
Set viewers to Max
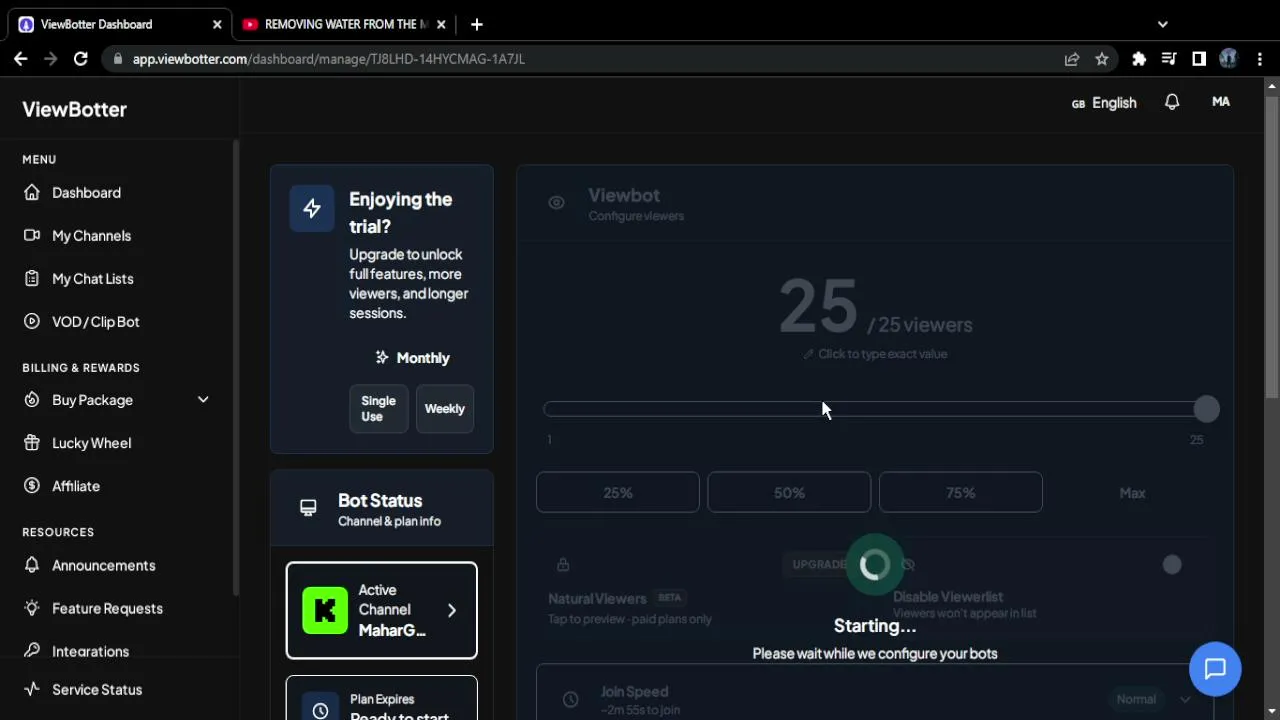[1132, 493]
